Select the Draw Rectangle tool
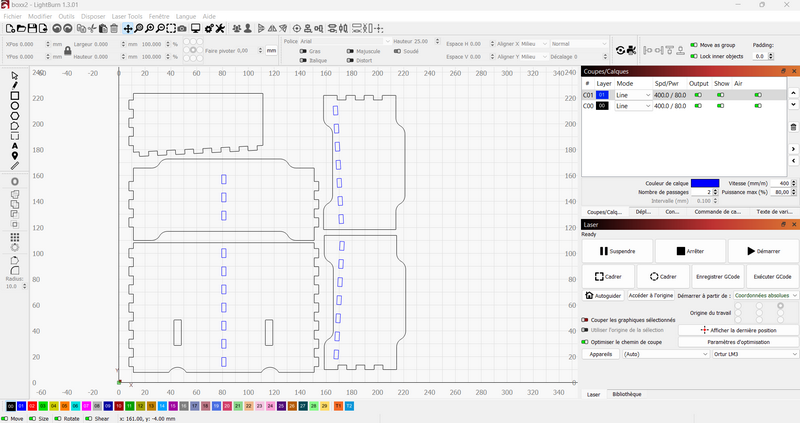This screenshot has height=423, width=800. tap(14, 95)
